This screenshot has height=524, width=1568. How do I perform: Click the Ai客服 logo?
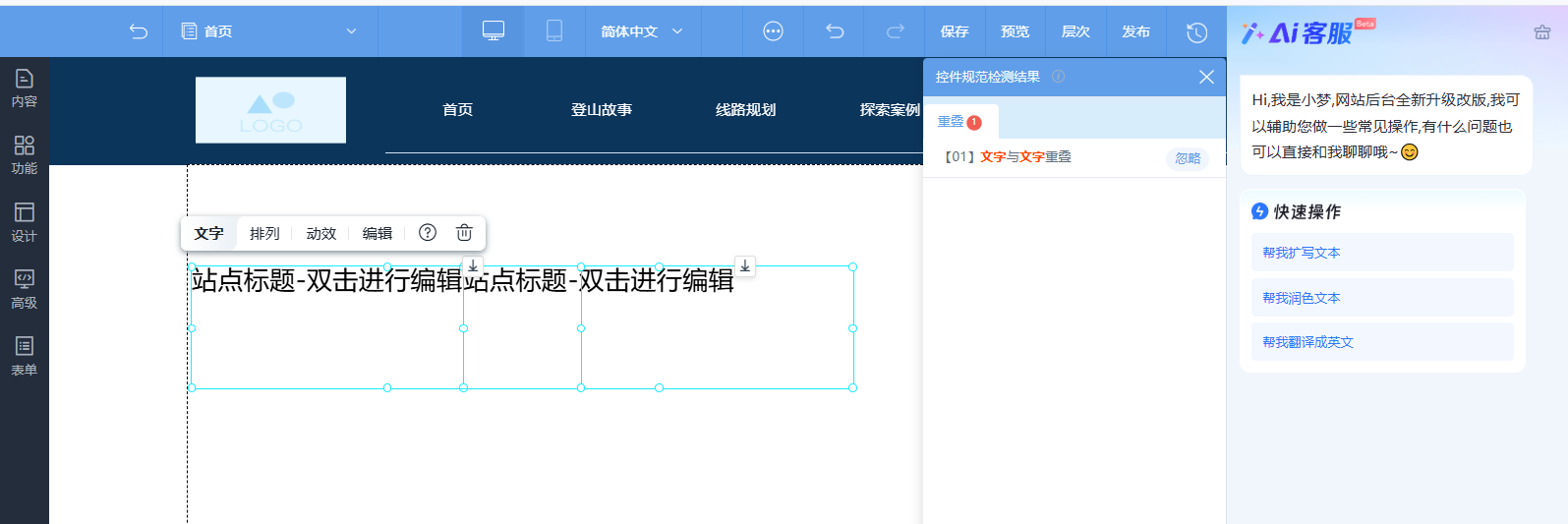1307,32
